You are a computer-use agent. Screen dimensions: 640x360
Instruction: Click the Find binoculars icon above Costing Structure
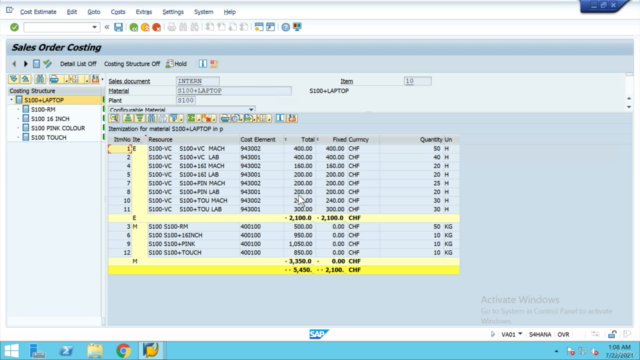click(x=40, y=79)
